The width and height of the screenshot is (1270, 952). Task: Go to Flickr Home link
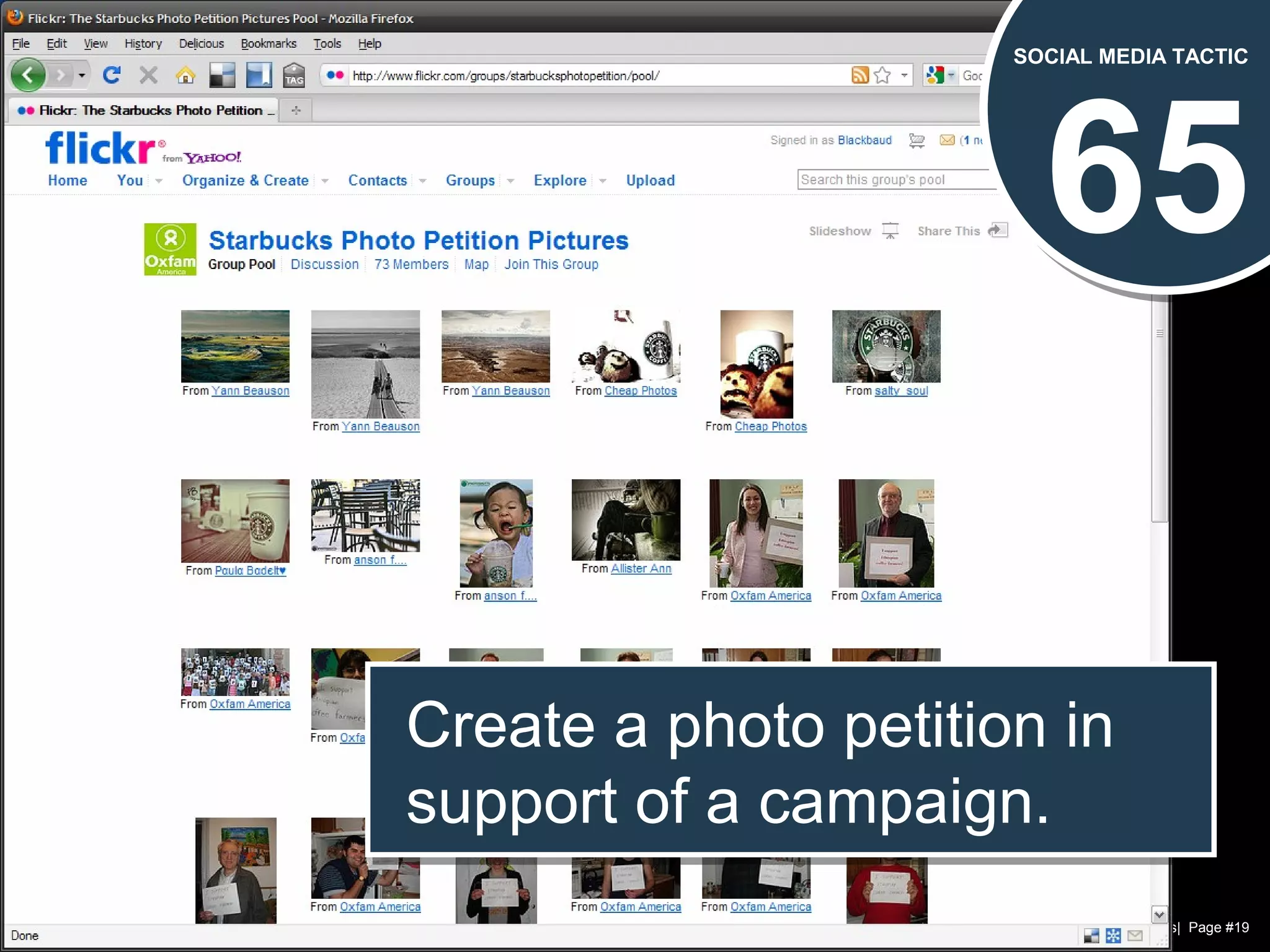pos(68,180)
